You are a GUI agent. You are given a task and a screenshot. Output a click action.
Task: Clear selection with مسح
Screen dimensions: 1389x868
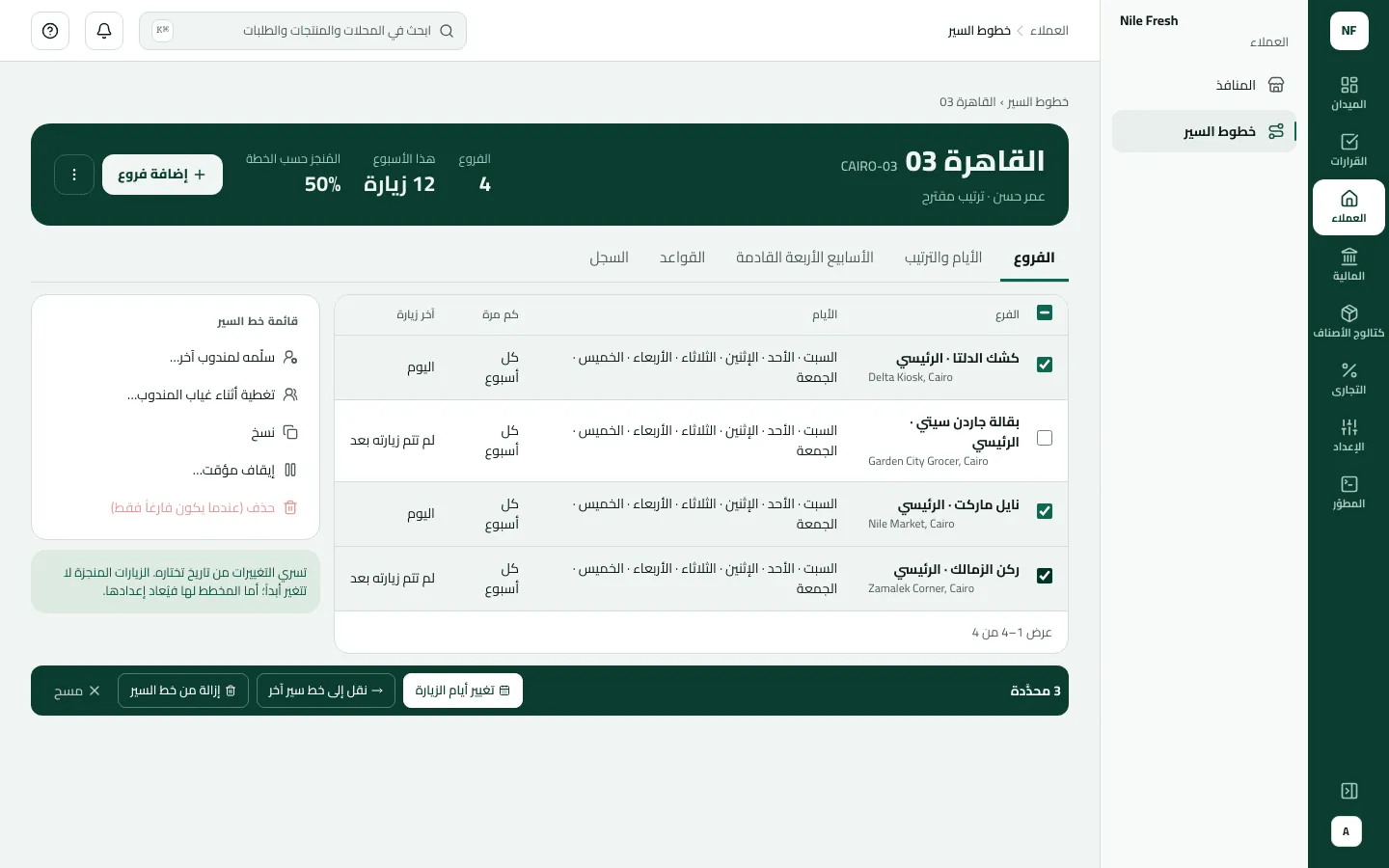(77, 691)
